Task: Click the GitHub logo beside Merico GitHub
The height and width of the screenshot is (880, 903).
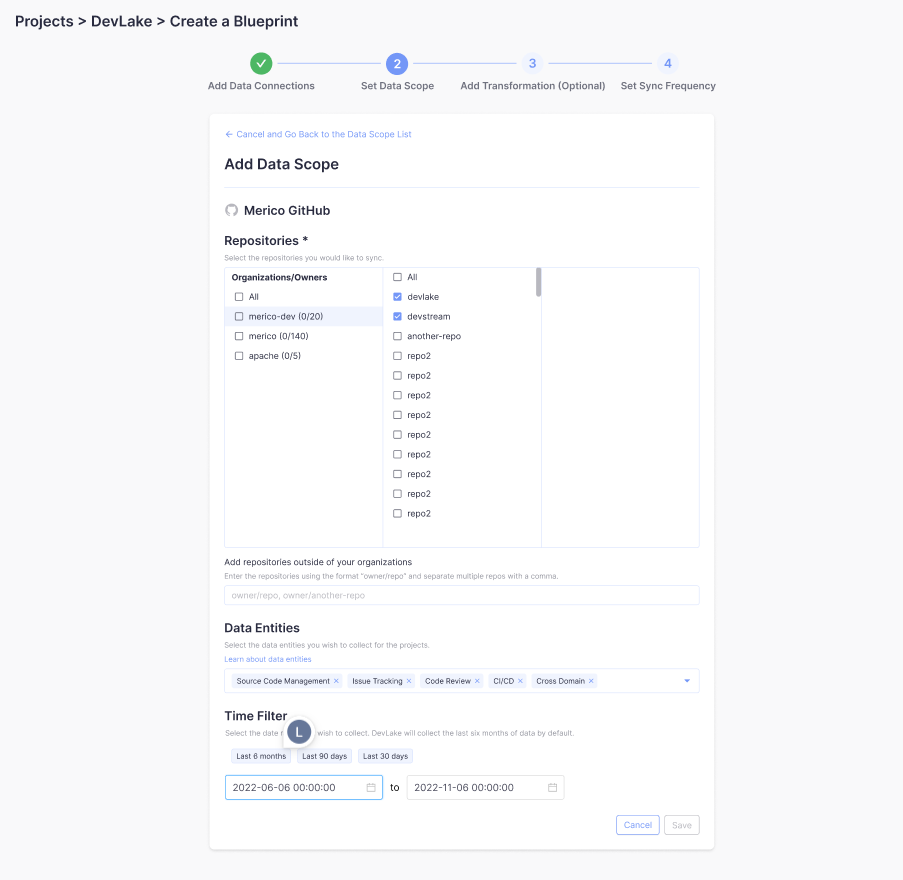Action: [232, 210]
